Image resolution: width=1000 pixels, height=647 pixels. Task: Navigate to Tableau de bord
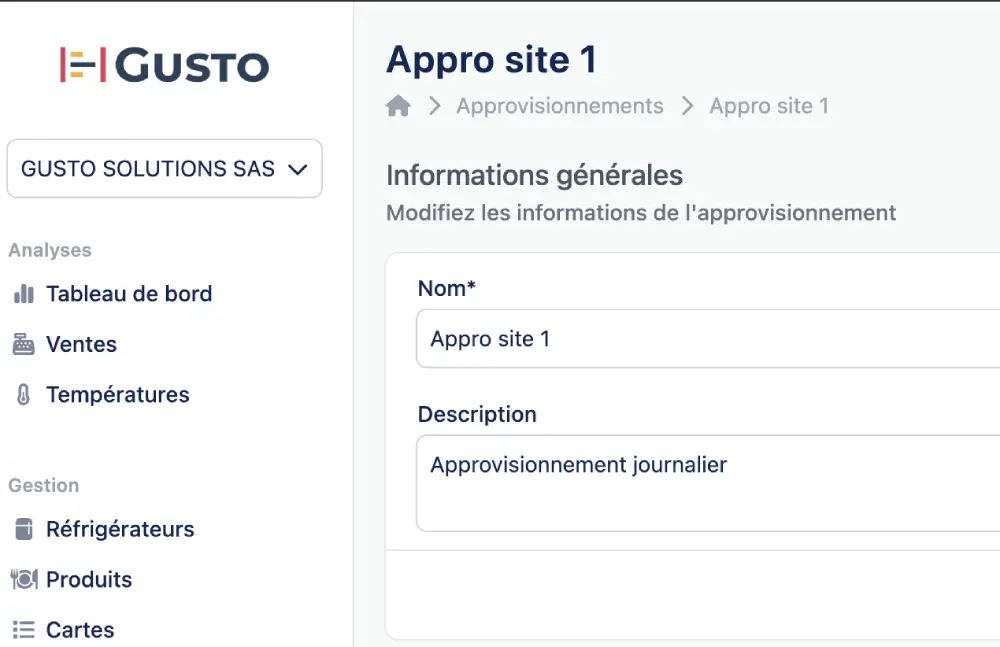coord(130,293)
